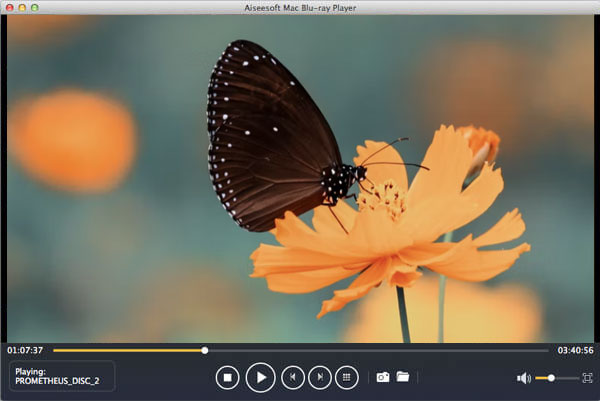Click the playback progress bar handle
600x401 pixels.
[205, 350]
